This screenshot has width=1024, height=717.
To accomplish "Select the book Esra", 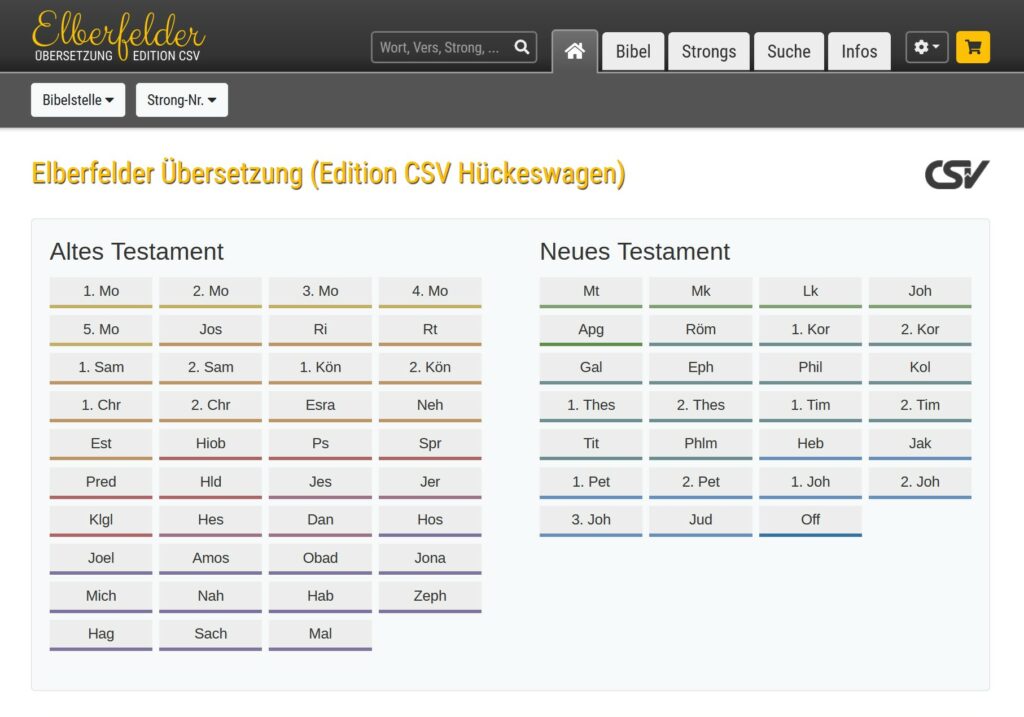I will pos(320,406).
